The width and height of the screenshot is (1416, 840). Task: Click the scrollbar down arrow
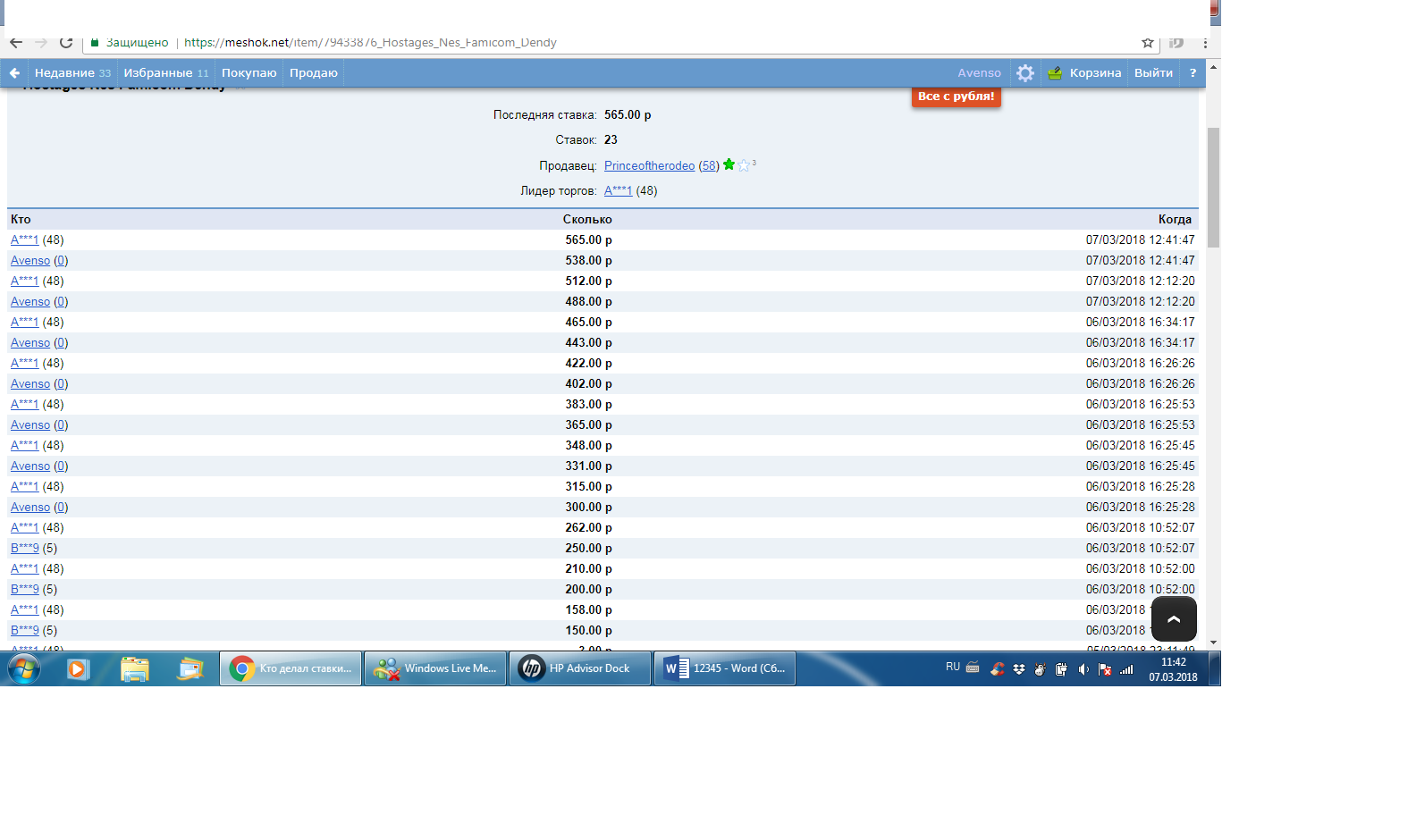[1213, 643]
